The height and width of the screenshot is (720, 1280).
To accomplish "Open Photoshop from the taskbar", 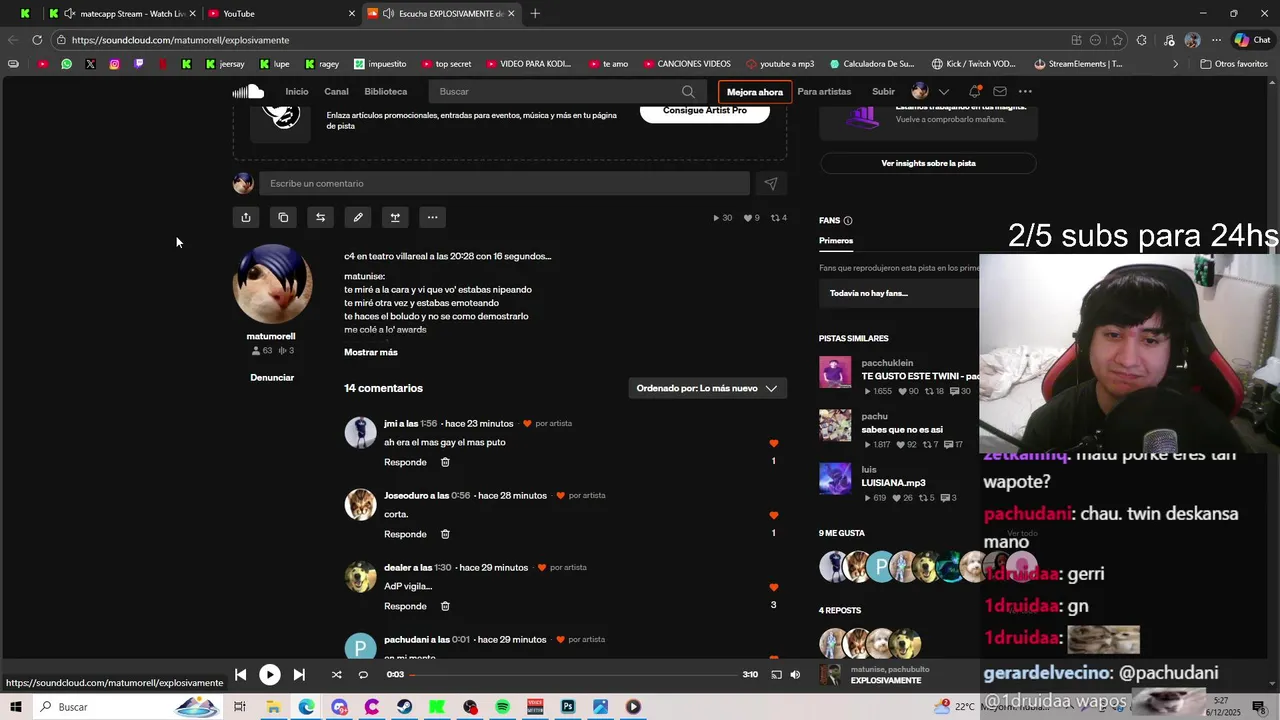I will pos(568,707).
